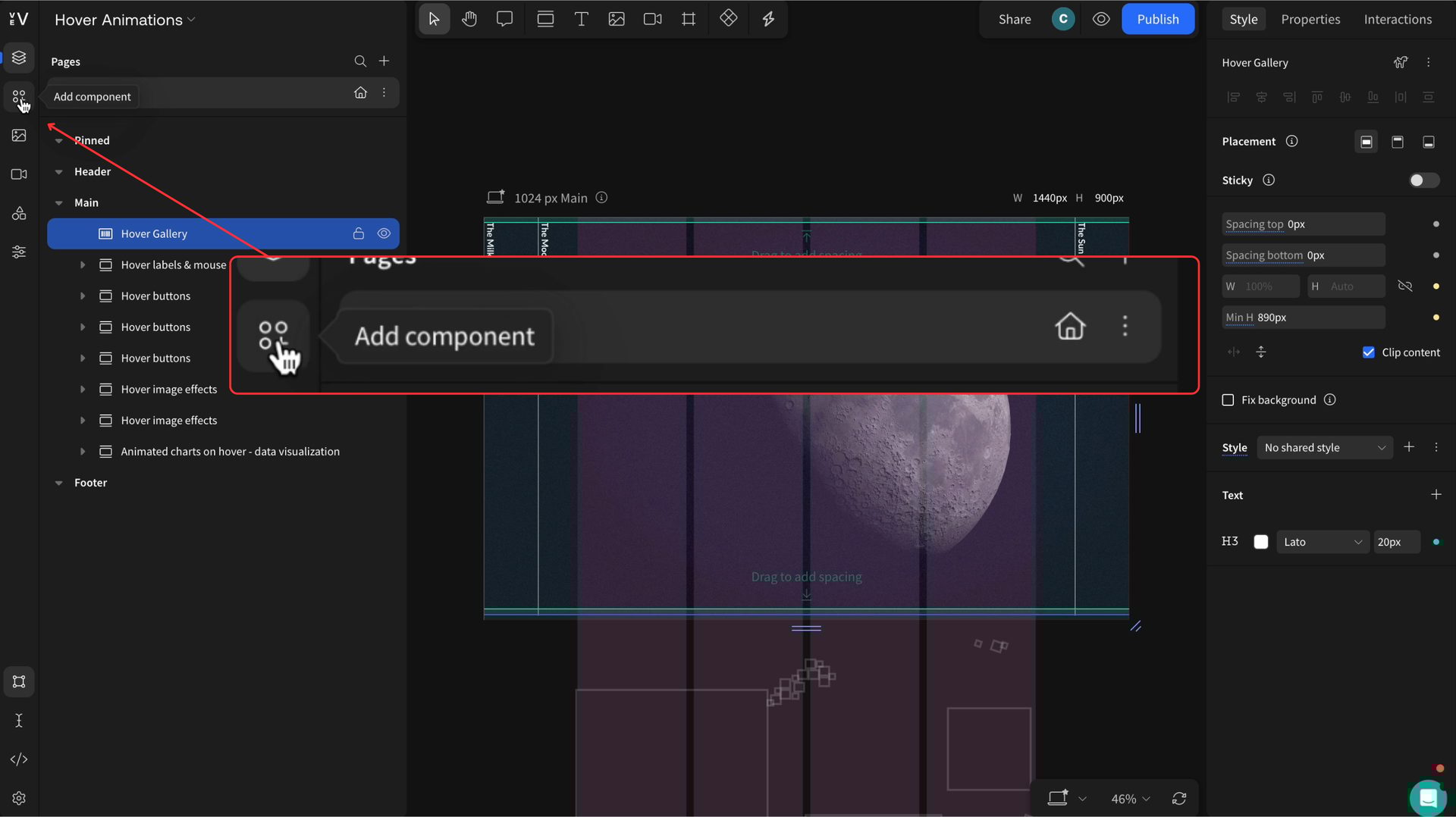Viewport: 1456px width, 817px height.
Task: Select the third Placement option
Action: [1429, 142]
